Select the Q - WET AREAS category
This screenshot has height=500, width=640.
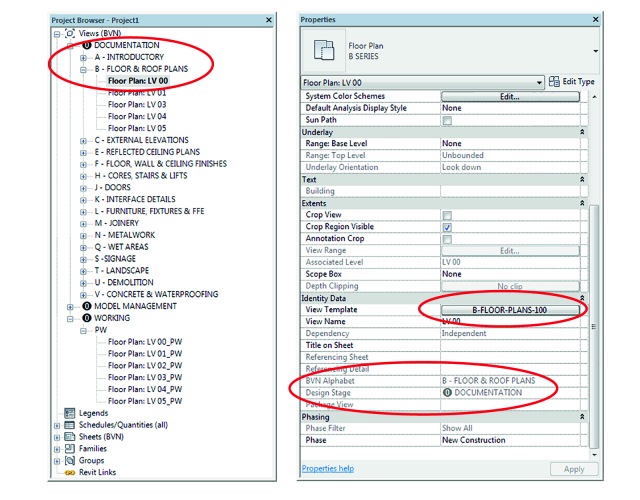point(122,247)
